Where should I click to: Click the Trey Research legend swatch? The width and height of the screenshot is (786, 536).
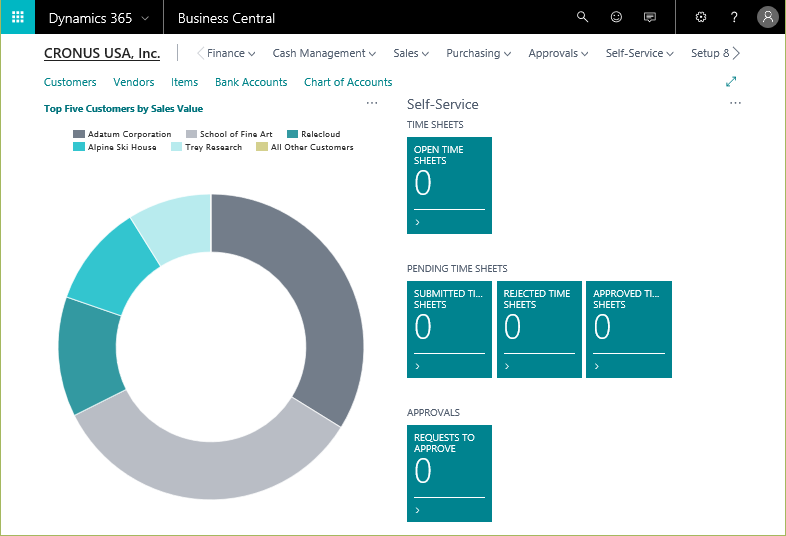point(176,147)
